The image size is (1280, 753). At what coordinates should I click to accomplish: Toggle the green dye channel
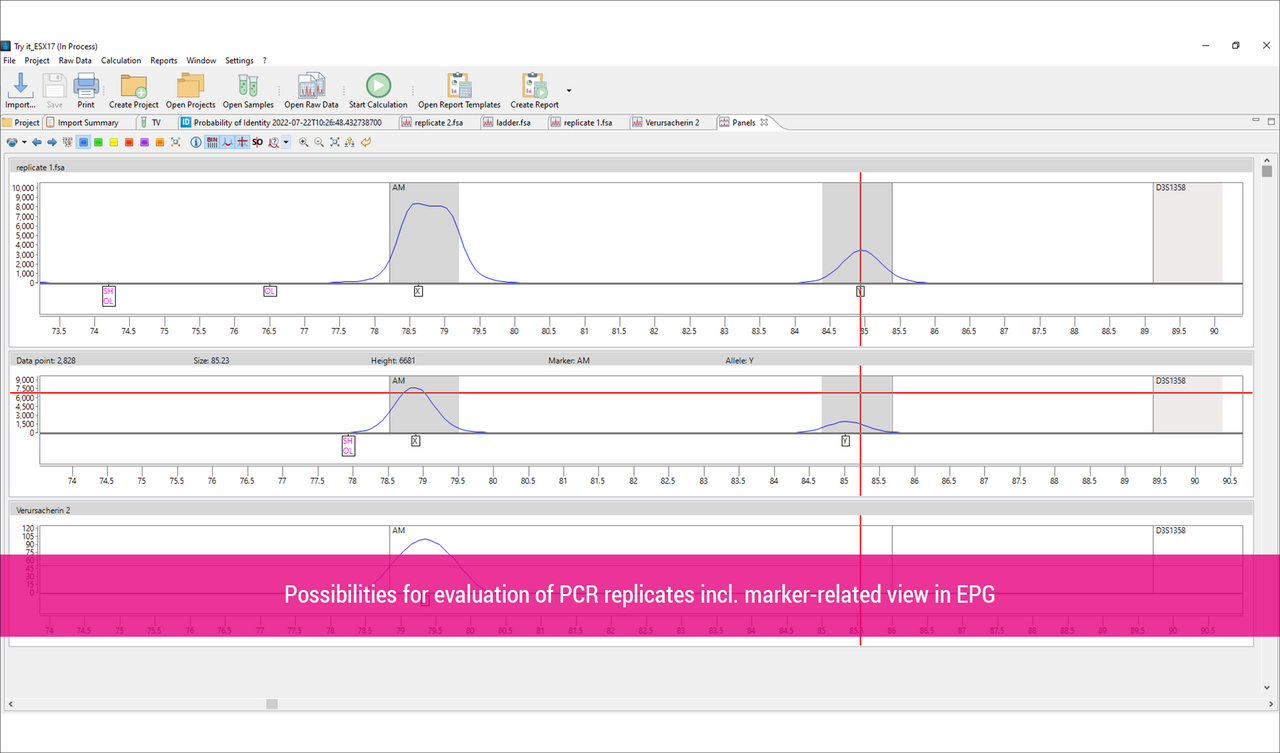tap(98, 142)
